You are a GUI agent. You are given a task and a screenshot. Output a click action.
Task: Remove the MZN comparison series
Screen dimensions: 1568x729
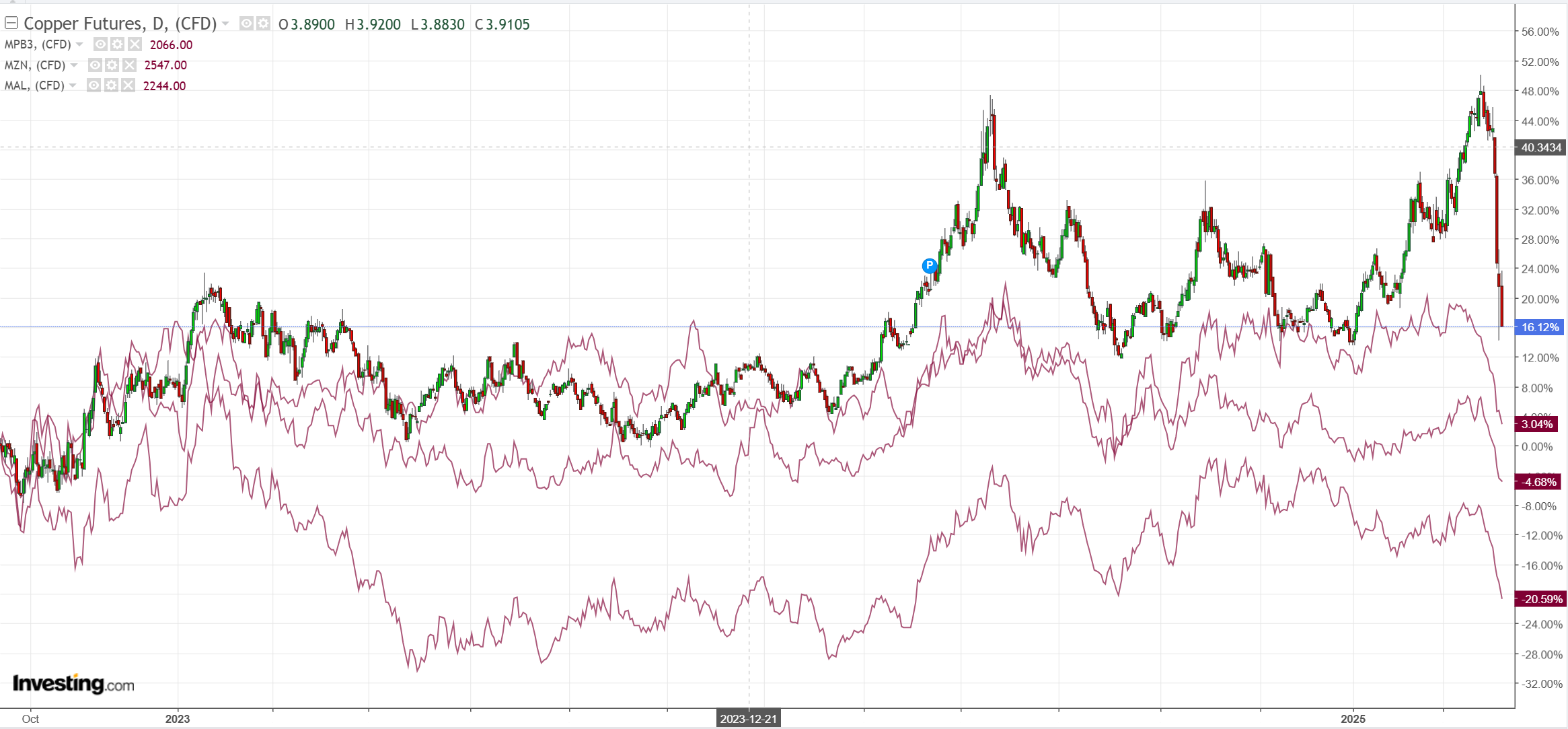pyautogui.click(x=129, y=65)
